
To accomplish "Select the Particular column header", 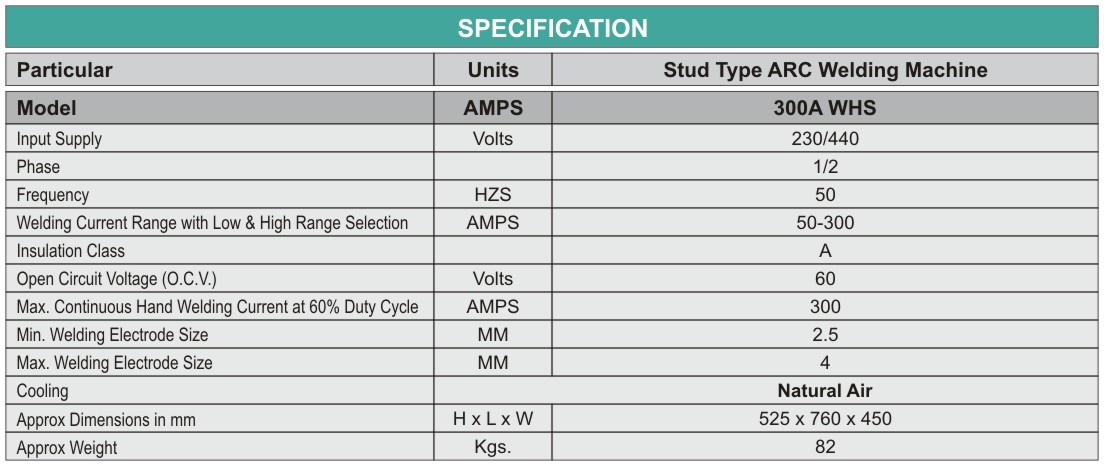I will click(x=65, y=70).
